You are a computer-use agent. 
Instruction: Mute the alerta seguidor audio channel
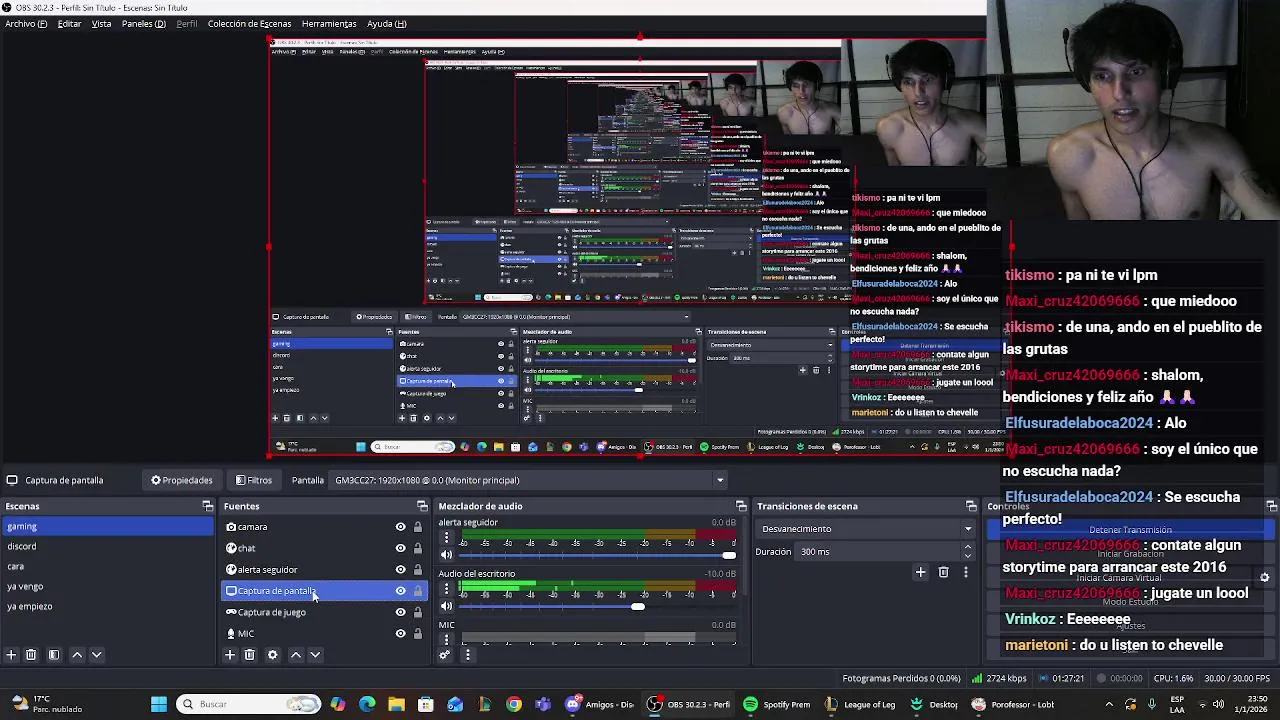(446, 555)
